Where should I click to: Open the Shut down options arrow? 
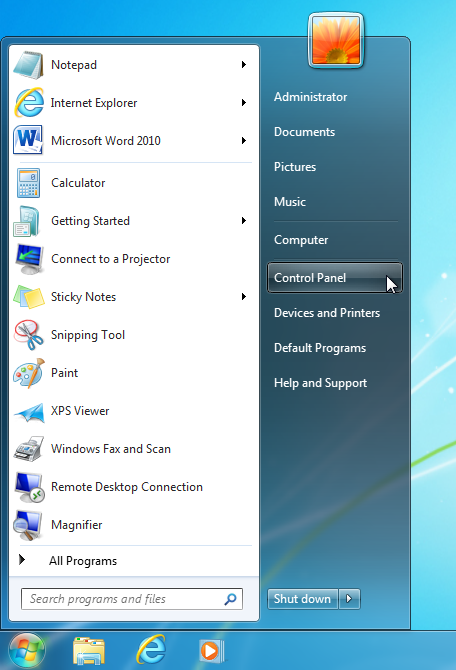click(349, 599)
